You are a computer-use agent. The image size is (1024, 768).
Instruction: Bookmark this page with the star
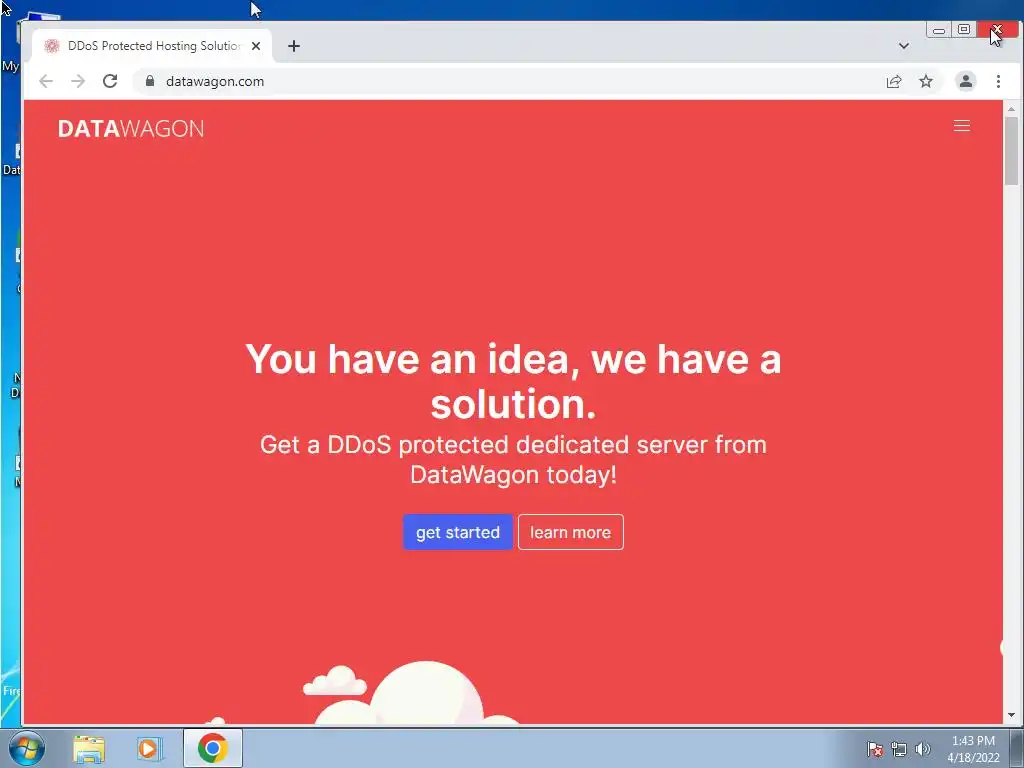click(x=925, y=81)
